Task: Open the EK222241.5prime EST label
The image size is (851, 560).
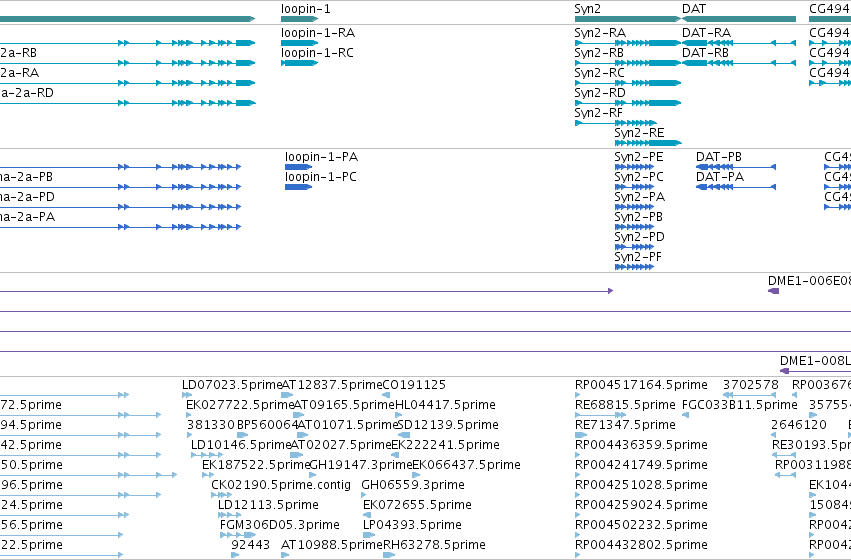Action: tap(446, 445)
